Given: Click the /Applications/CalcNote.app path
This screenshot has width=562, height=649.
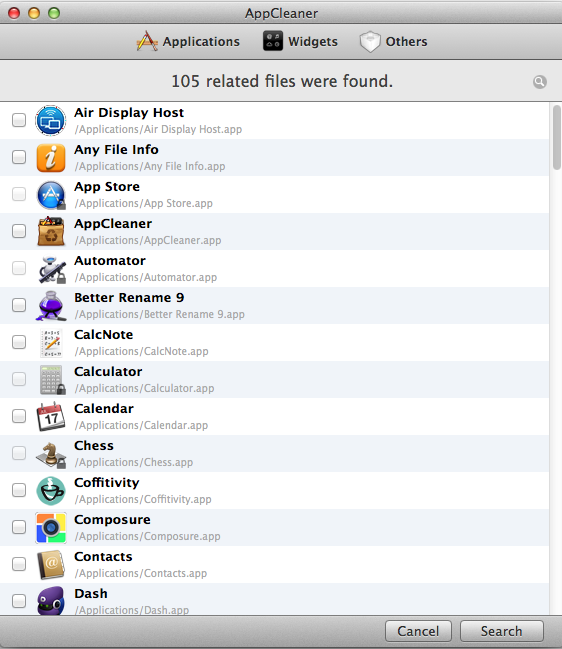Looking at the screenshot, I should (141, 351).
